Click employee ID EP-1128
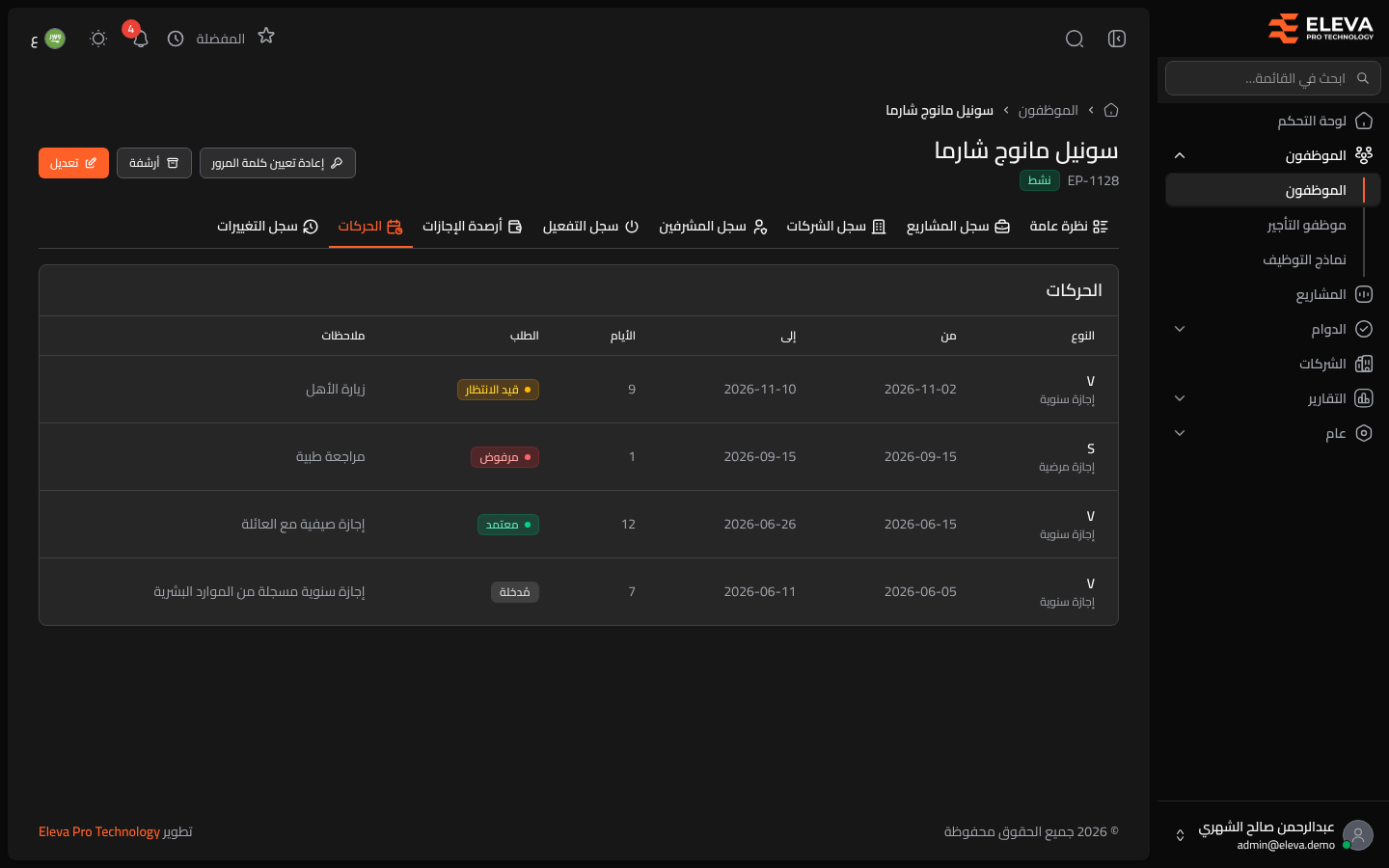1389x868 pixels. [x=1093, y=180]
